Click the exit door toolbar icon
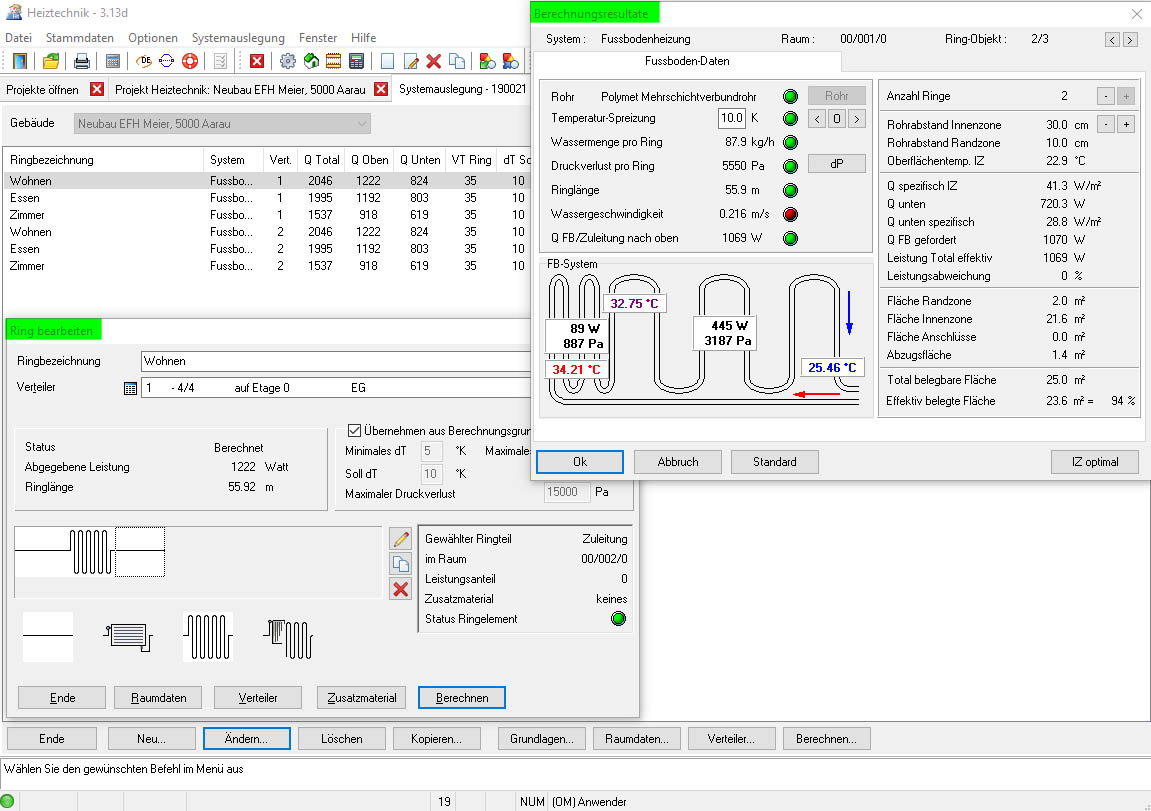This screenshot has width=1151, height=811. 20,61
